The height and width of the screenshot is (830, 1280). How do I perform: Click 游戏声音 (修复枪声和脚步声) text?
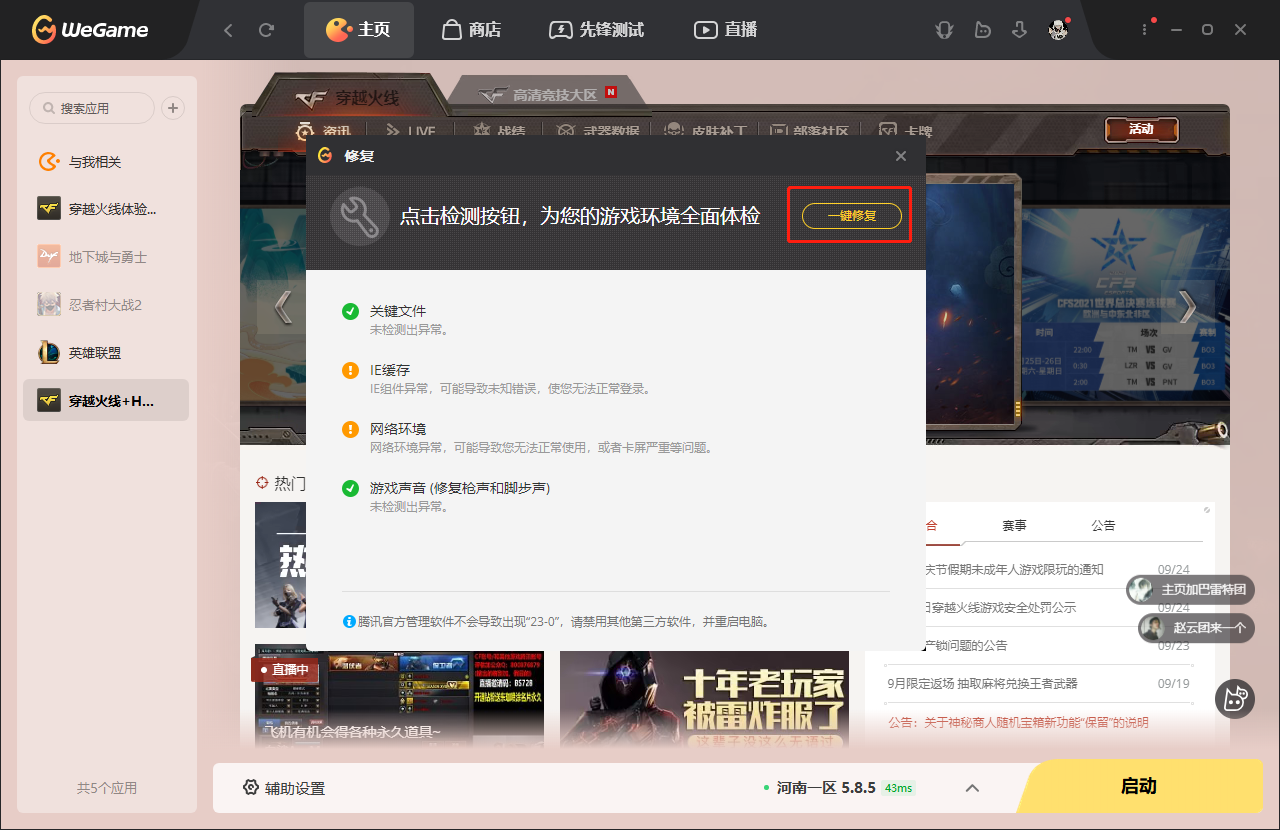(460, 488)
